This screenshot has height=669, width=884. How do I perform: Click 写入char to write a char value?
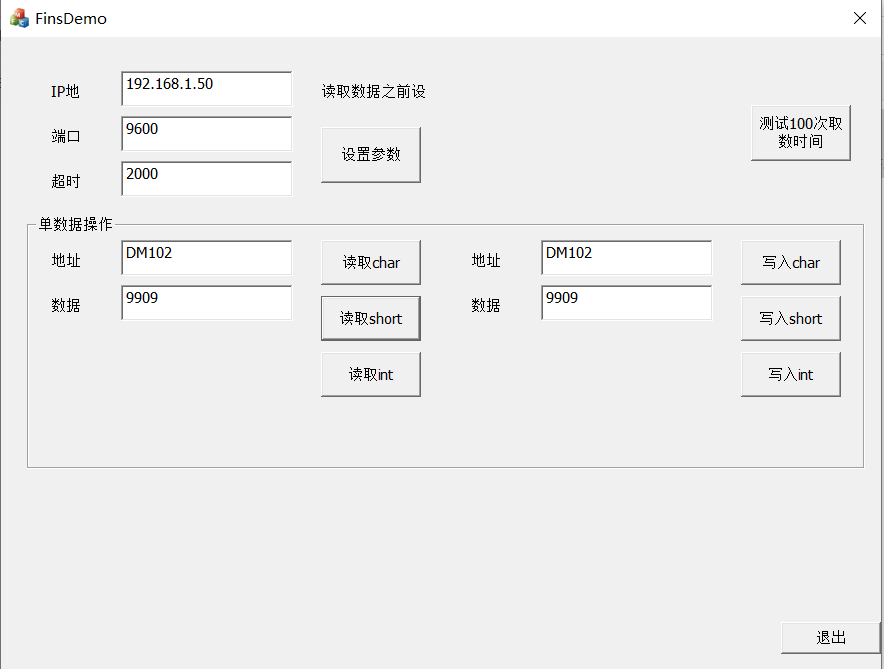(x=790, y=261)
